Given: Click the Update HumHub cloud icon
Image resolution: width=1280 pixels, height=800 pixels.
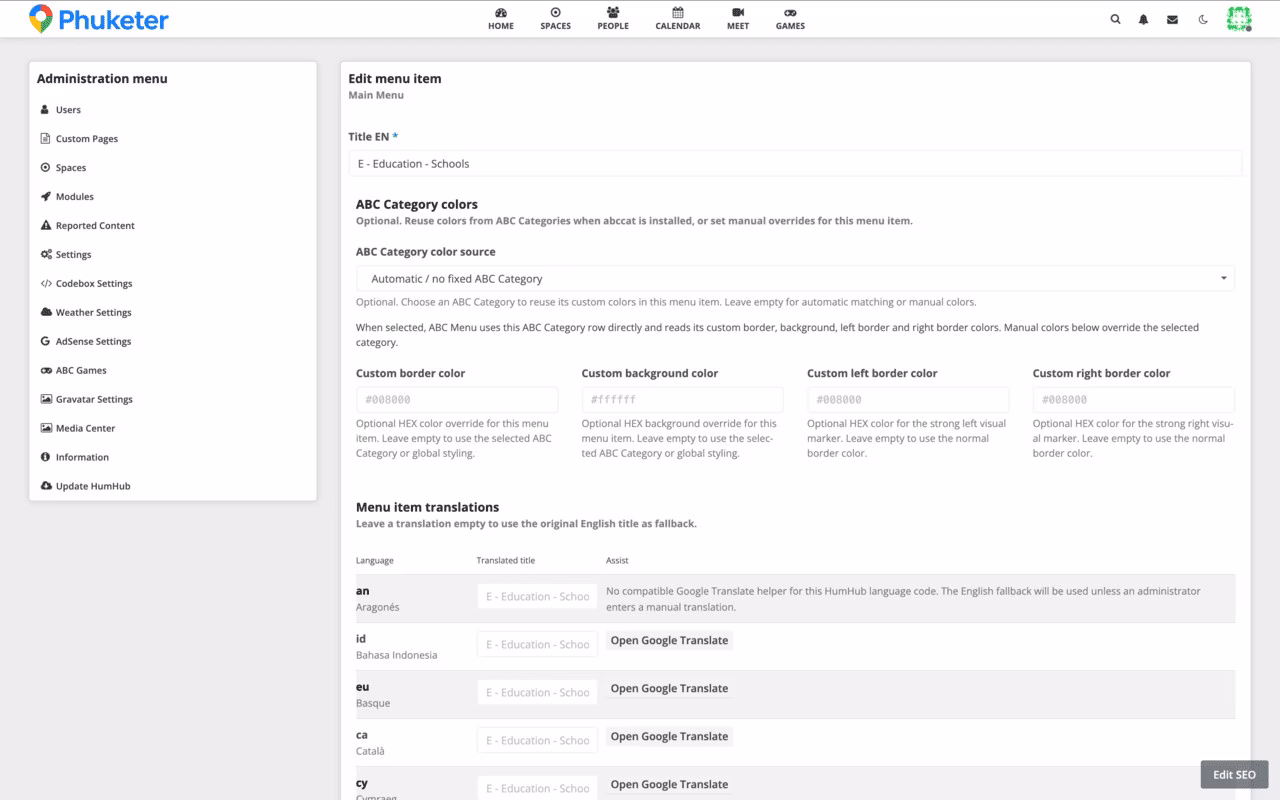Looking at the screenshot, I should pos(46,487).
